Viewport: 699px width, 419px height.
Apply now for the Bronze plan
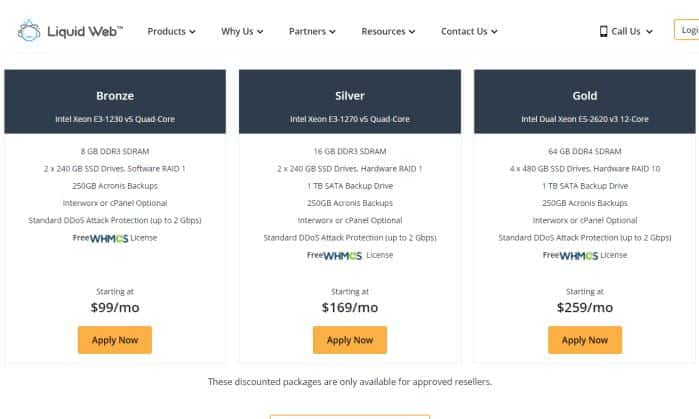pyautogui.click(x=115, y=340)
